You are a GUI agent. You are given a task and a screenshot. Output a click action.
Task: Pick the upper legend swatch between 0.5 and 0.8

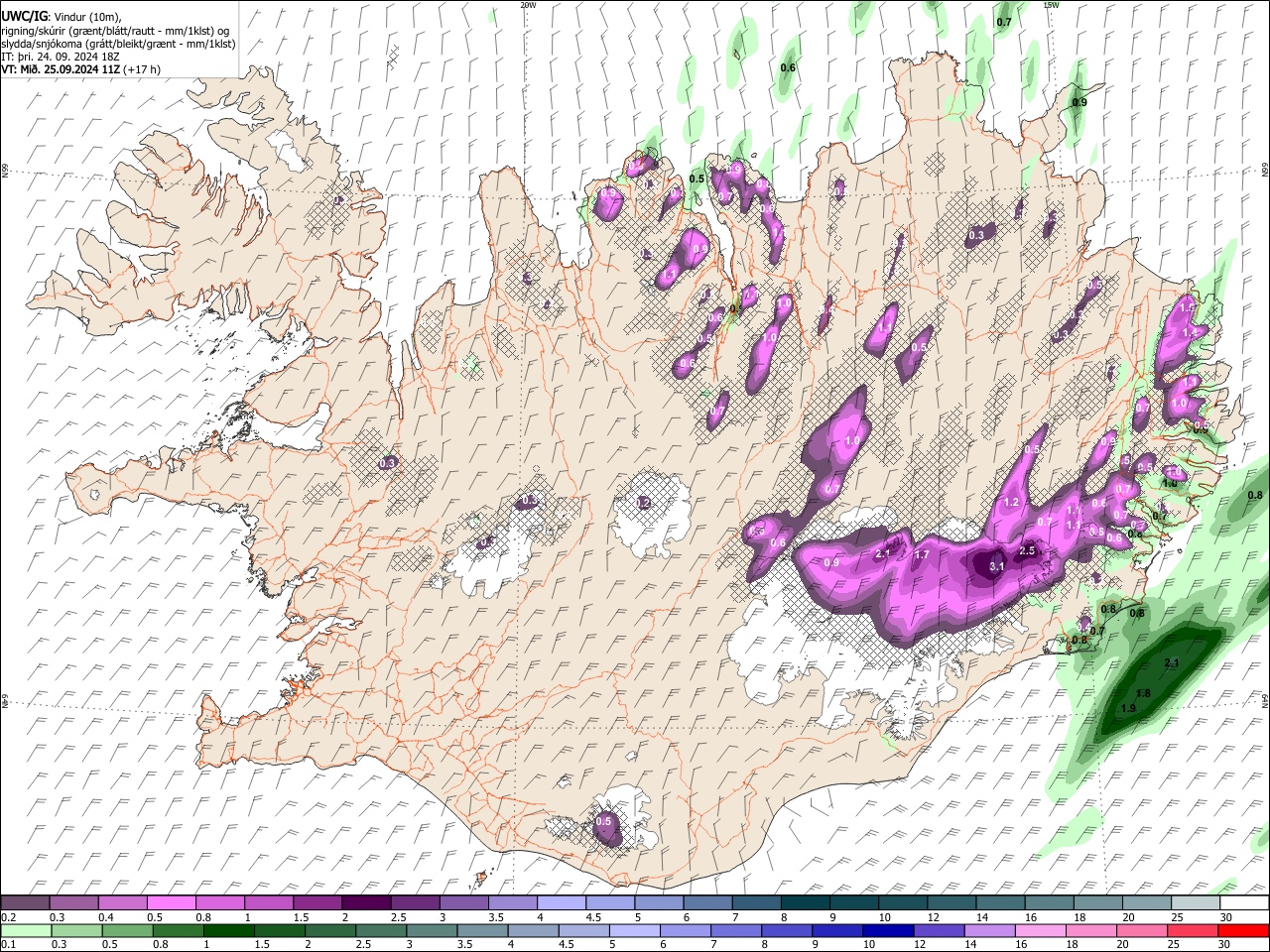click(171, 902)
